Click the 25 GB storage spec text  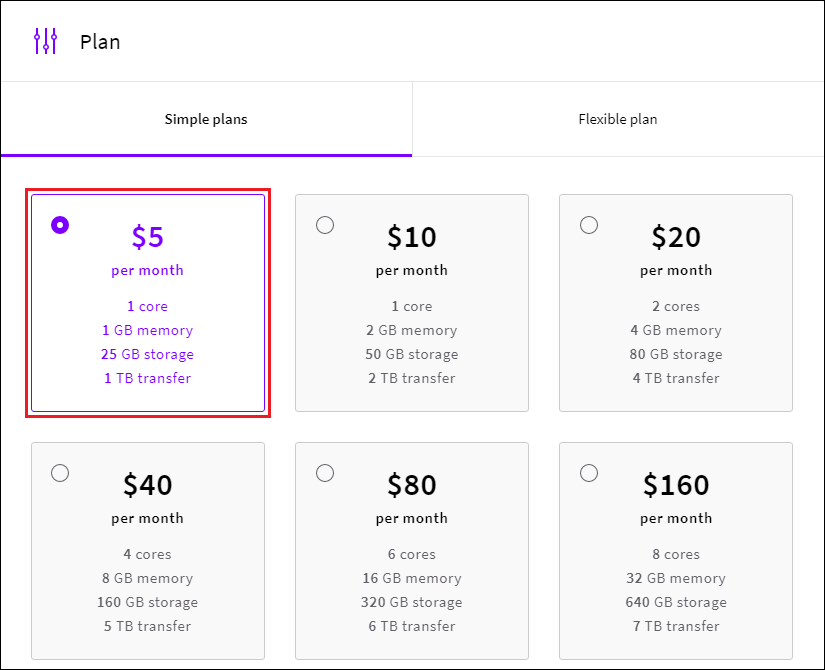(147, 354)
